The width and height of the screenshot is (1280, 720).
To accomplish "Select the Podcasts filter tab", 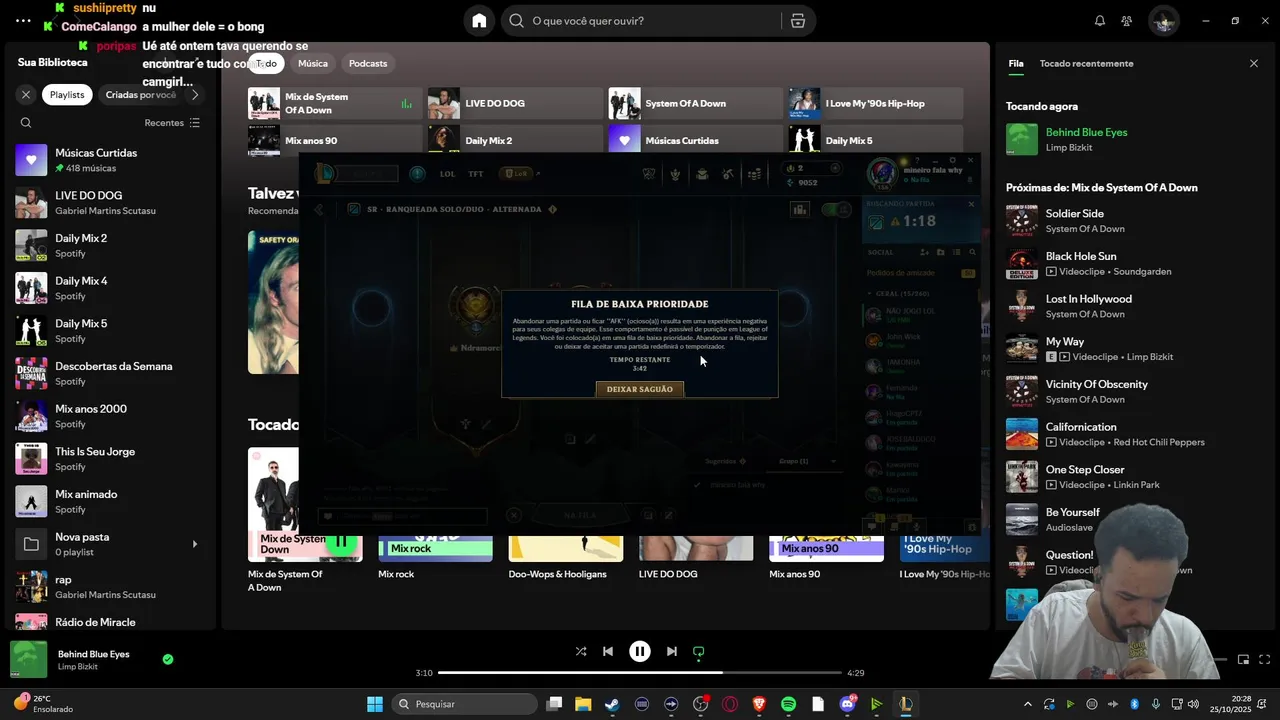I will [x=368, y=63].
